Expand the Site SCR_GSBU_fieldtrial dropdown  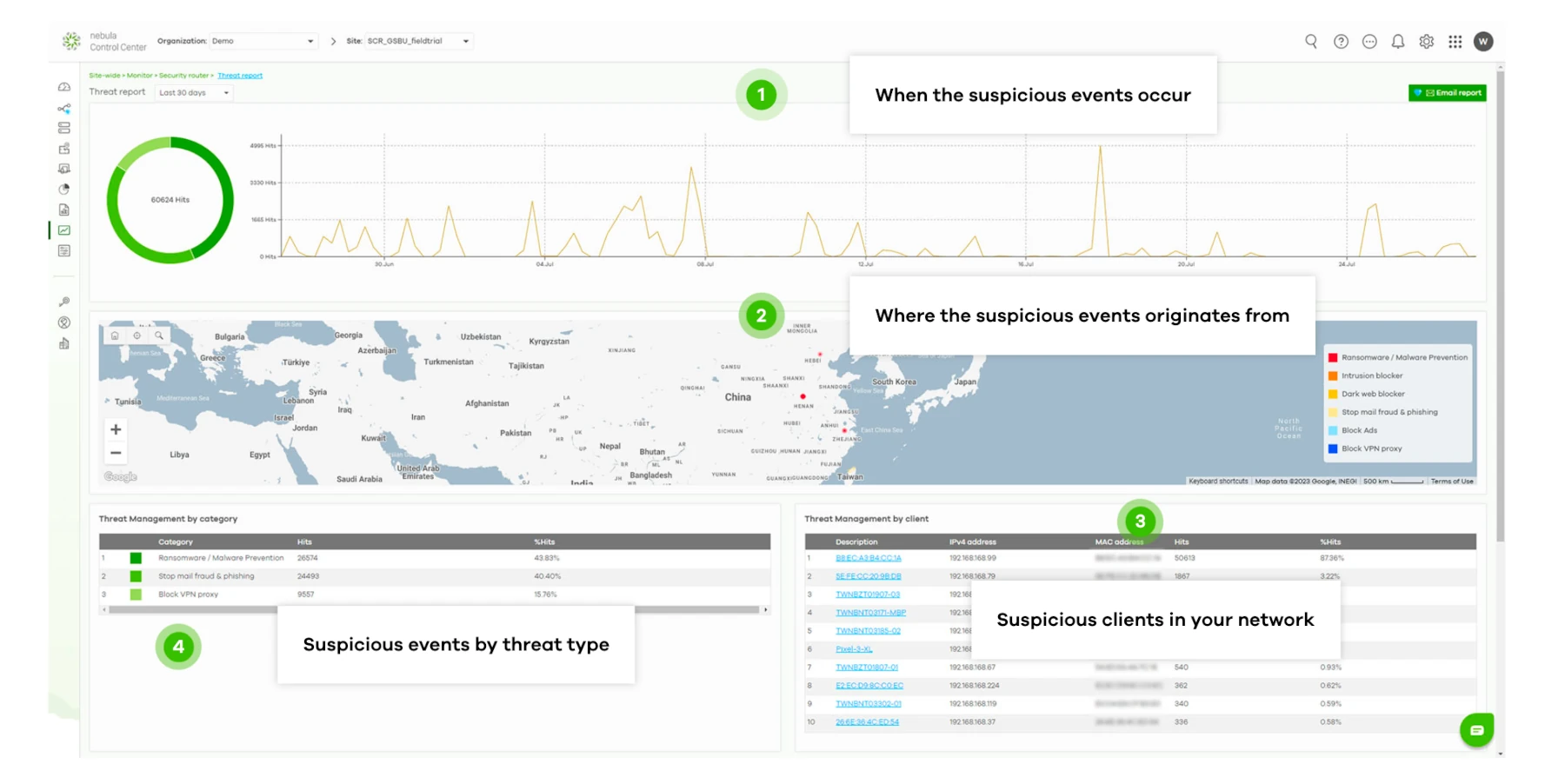point(417,41)
